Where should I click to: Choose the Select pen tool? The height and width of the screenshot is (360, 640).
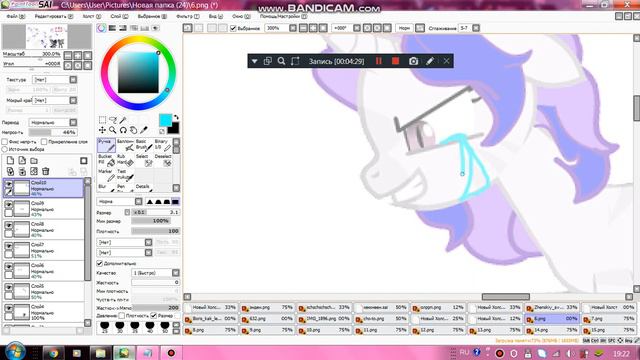coord(144,160)
